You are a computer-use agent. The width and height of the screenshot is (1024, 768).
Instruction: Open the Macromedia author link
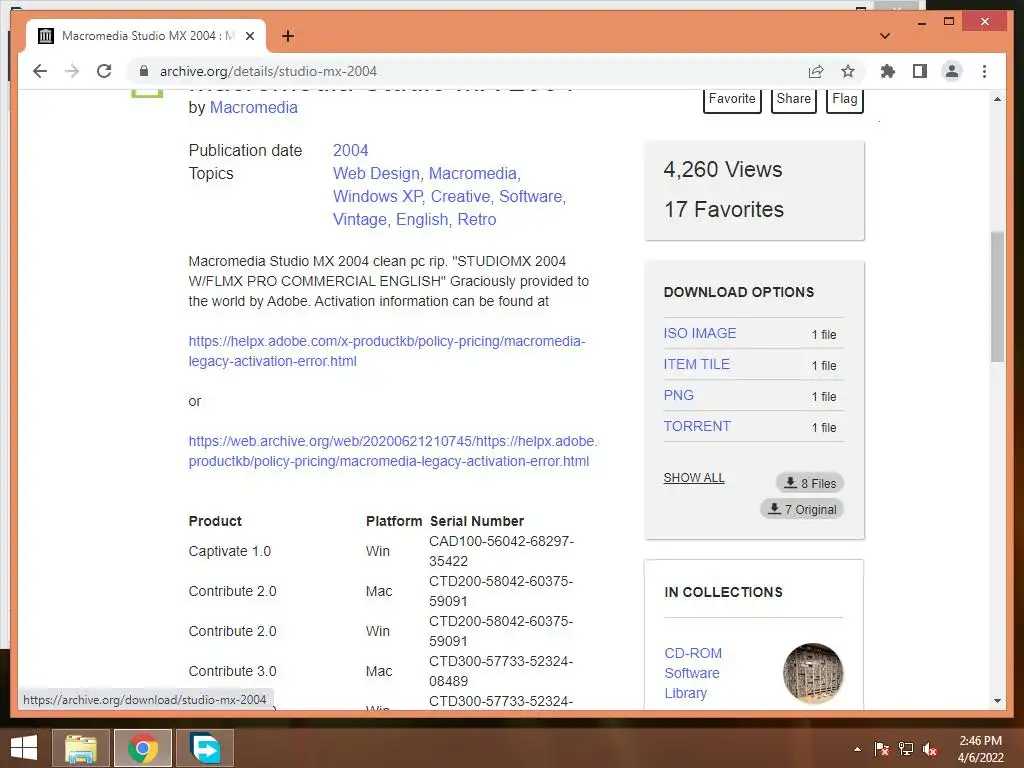tap(253, 108)
